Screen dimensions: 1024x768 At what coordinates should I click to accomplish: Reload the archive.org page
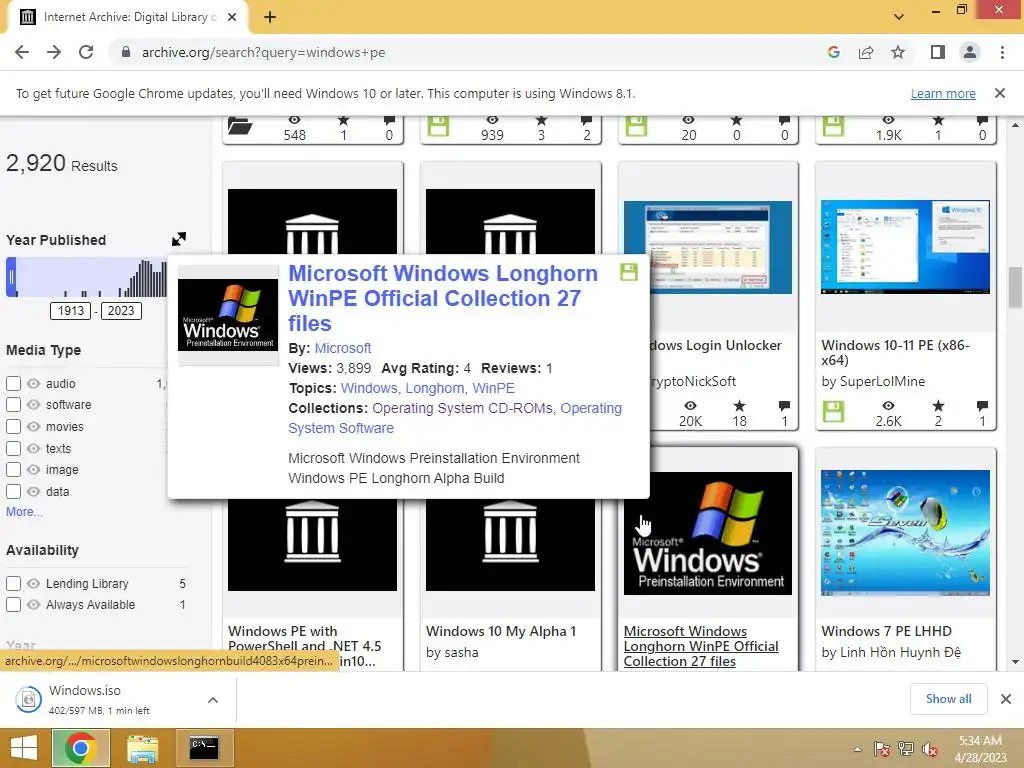tap(86, 52)
